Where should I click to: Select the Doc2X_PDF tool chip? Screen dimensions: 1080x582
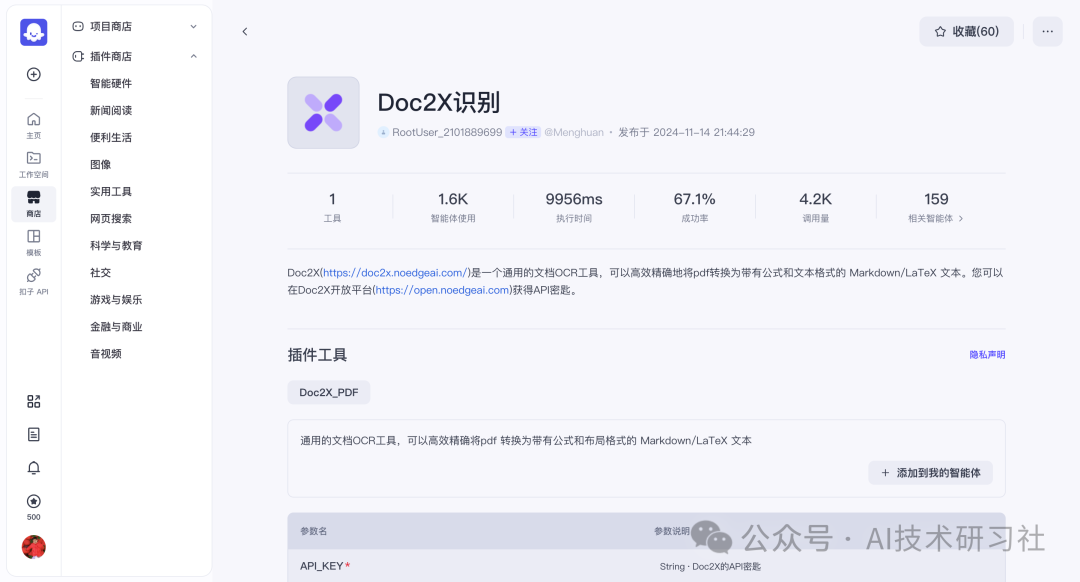click(328, 392)
